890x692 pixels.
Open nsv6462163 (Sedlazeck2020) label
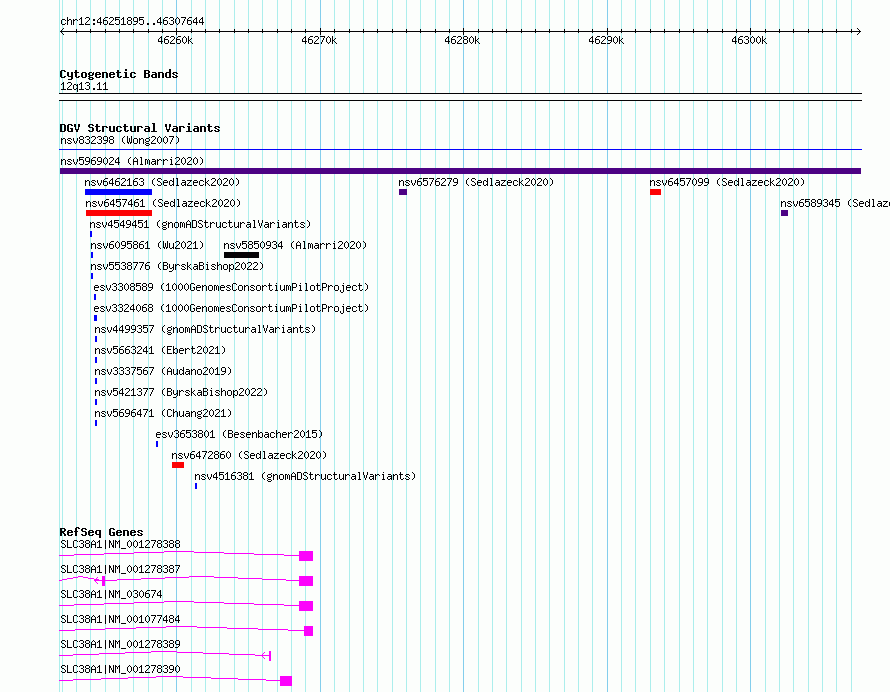(162, 182)
